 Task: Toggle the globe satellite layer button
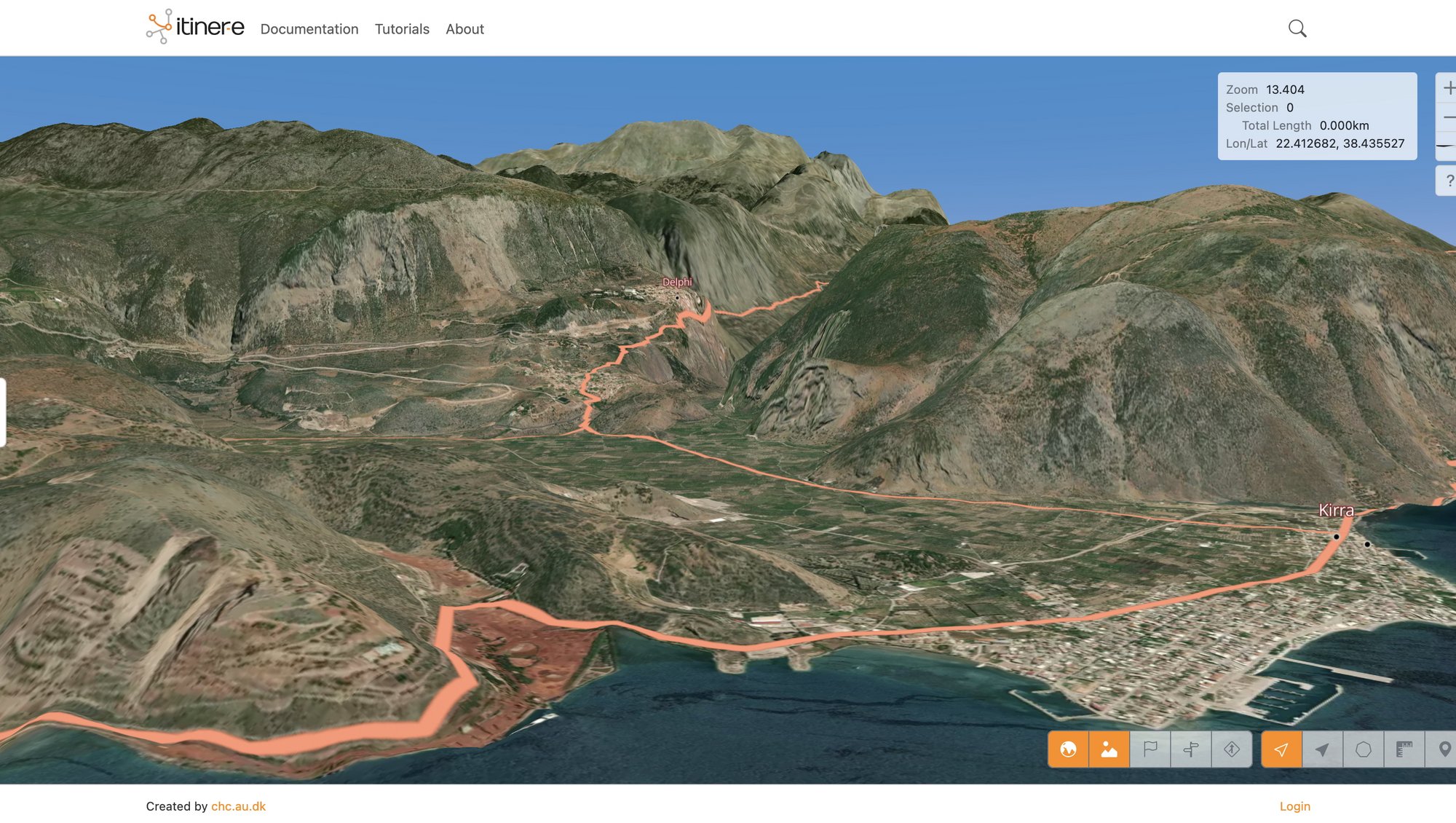point(1068,749)
